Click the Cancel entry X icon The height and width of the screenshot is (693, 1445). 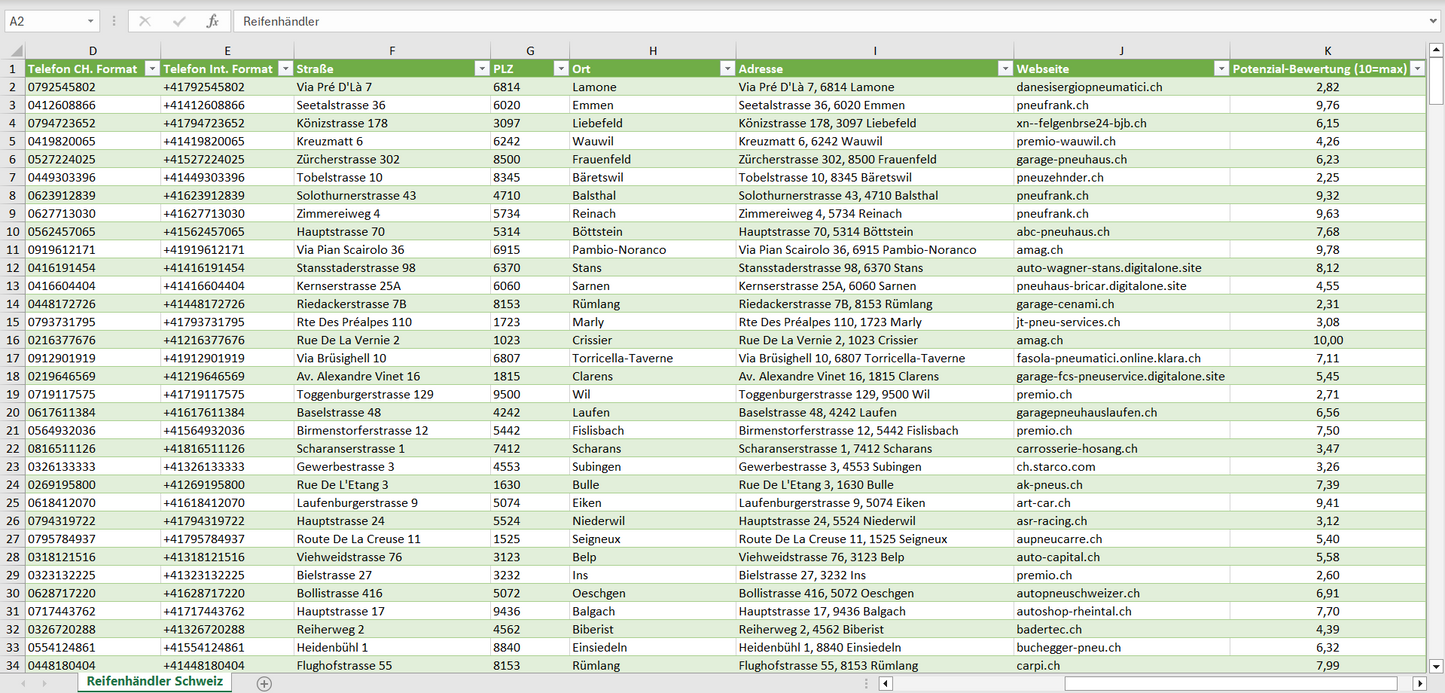click(145, 21)
